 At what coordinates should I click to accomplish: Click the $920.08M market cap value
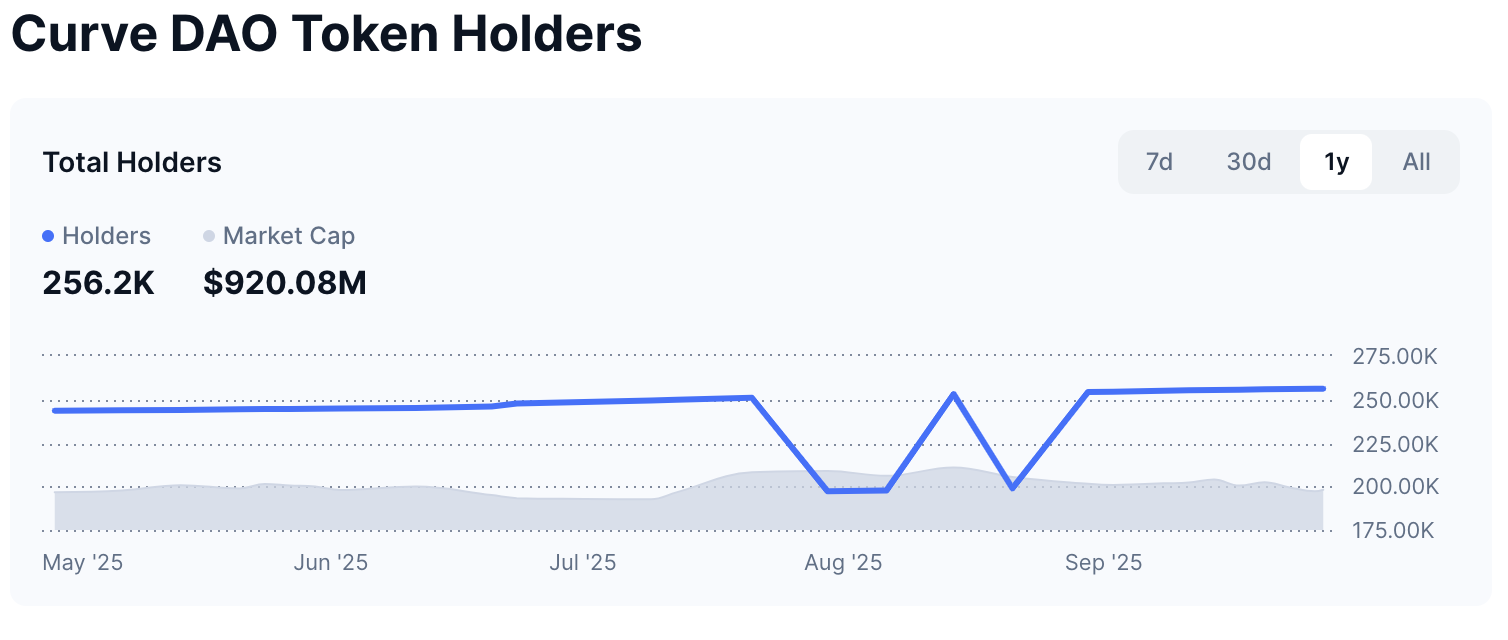[x=285, y=284]
